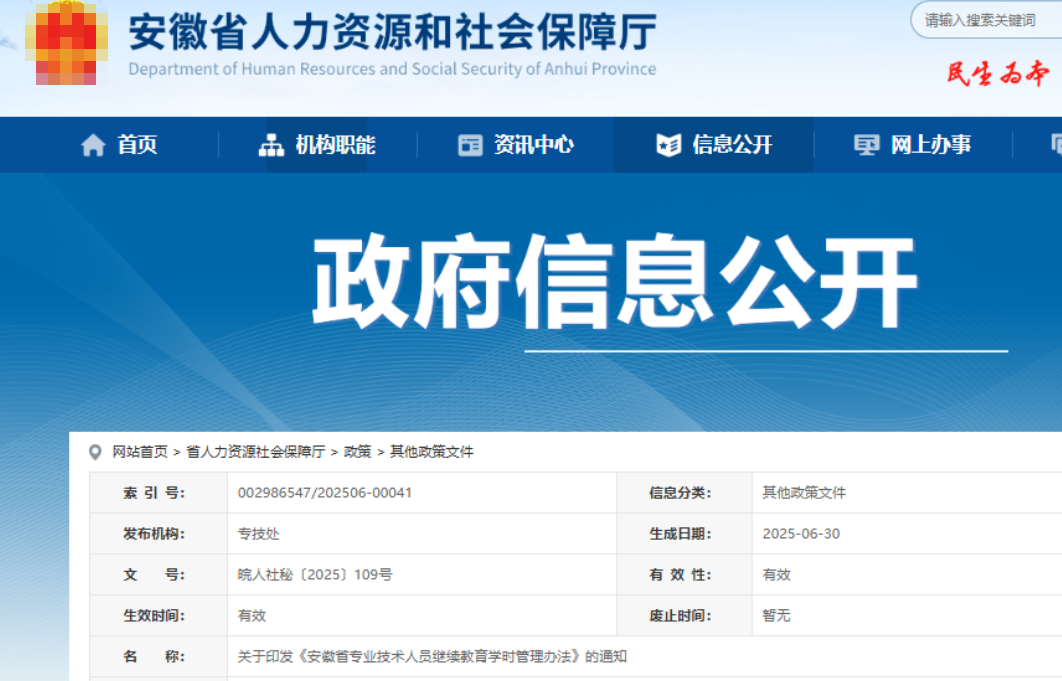Click the location pin icon in breadcrumb
The width and height of the screenshot is (1062, 681).
coord(95,452)
